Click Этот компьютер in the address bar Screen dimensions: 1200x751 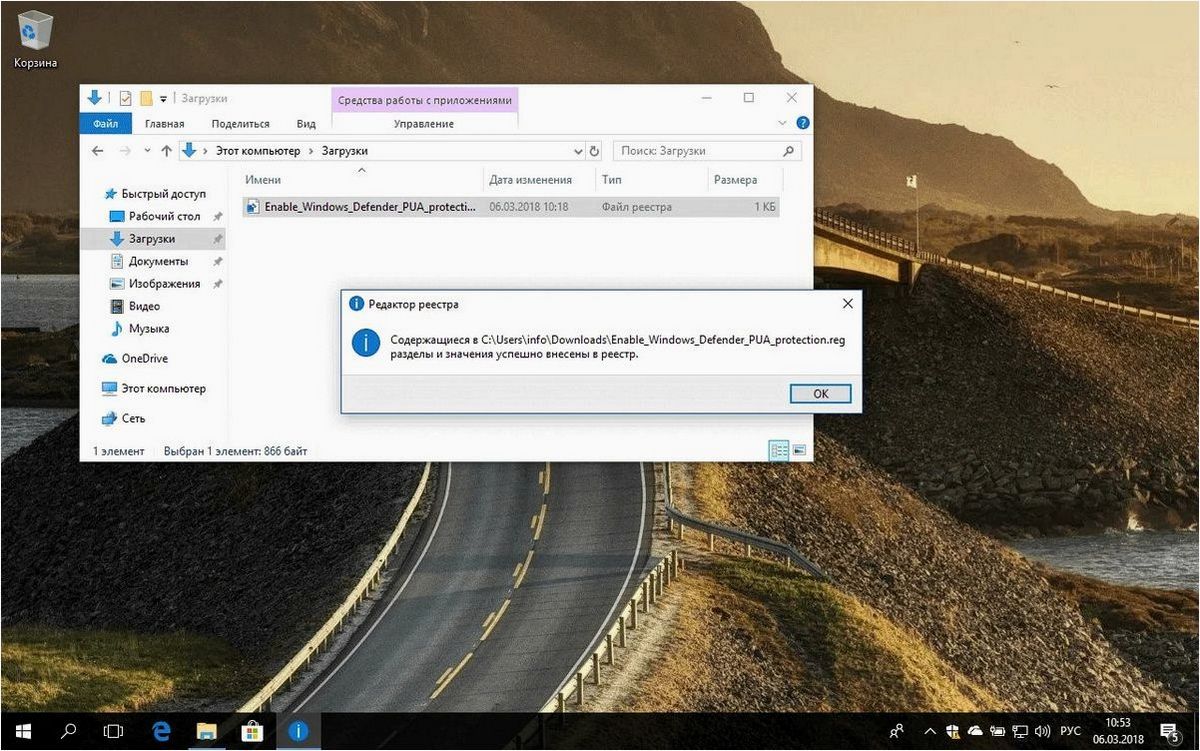pos(258,151)
